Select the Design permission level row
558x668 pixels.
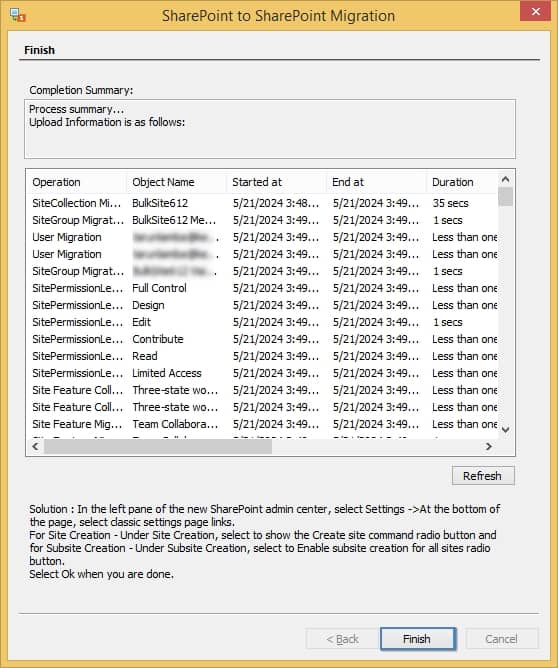tap(264, 305)
